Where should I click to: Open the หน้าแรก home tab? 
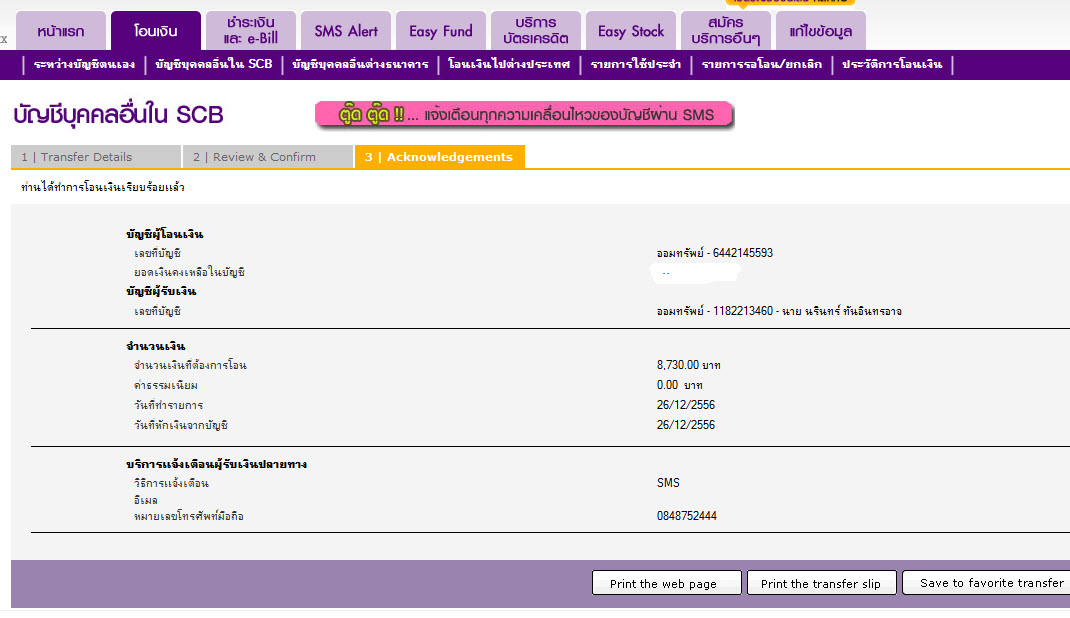point(61,31)
